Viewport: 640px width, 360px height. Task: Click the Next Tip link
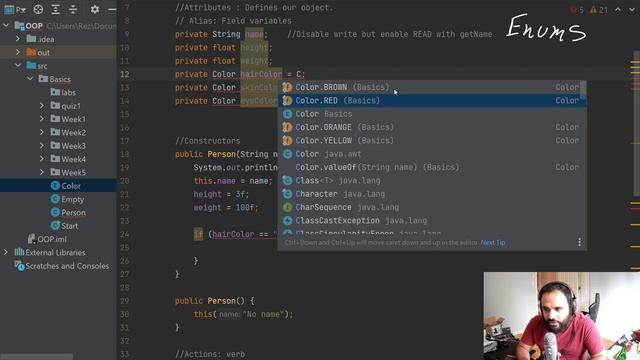(493, 242)
